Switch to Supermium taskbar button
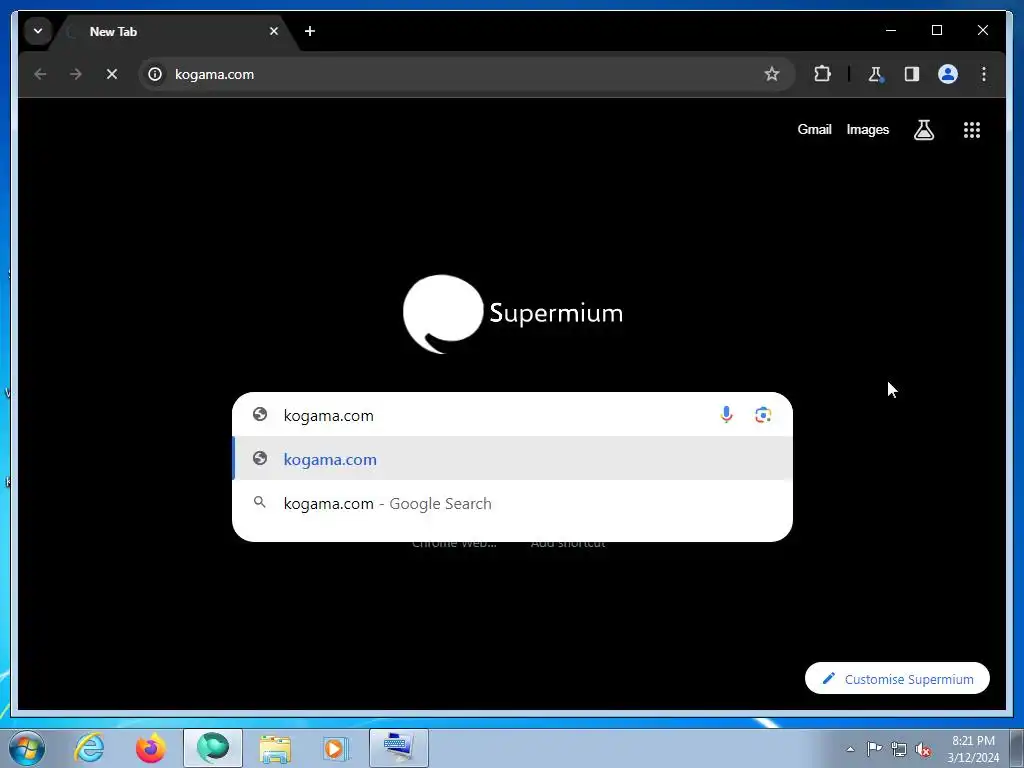The width and height of the screenshot is (1024, 768). point(213,748)
